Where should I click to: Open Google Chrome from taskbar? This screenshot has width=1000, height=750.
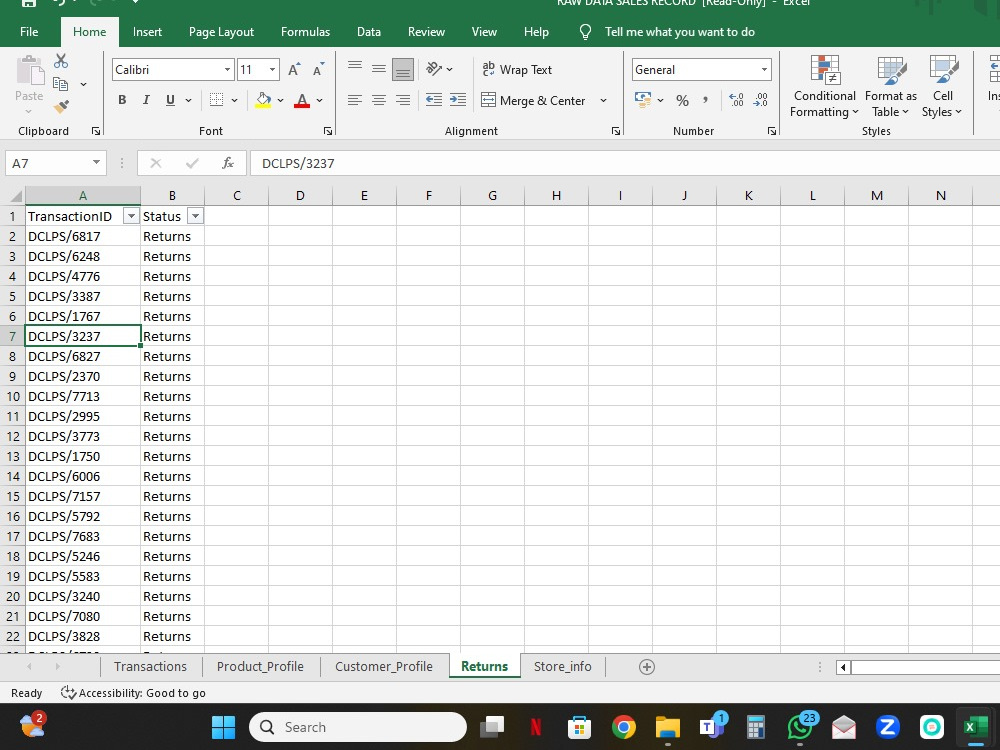623,727
